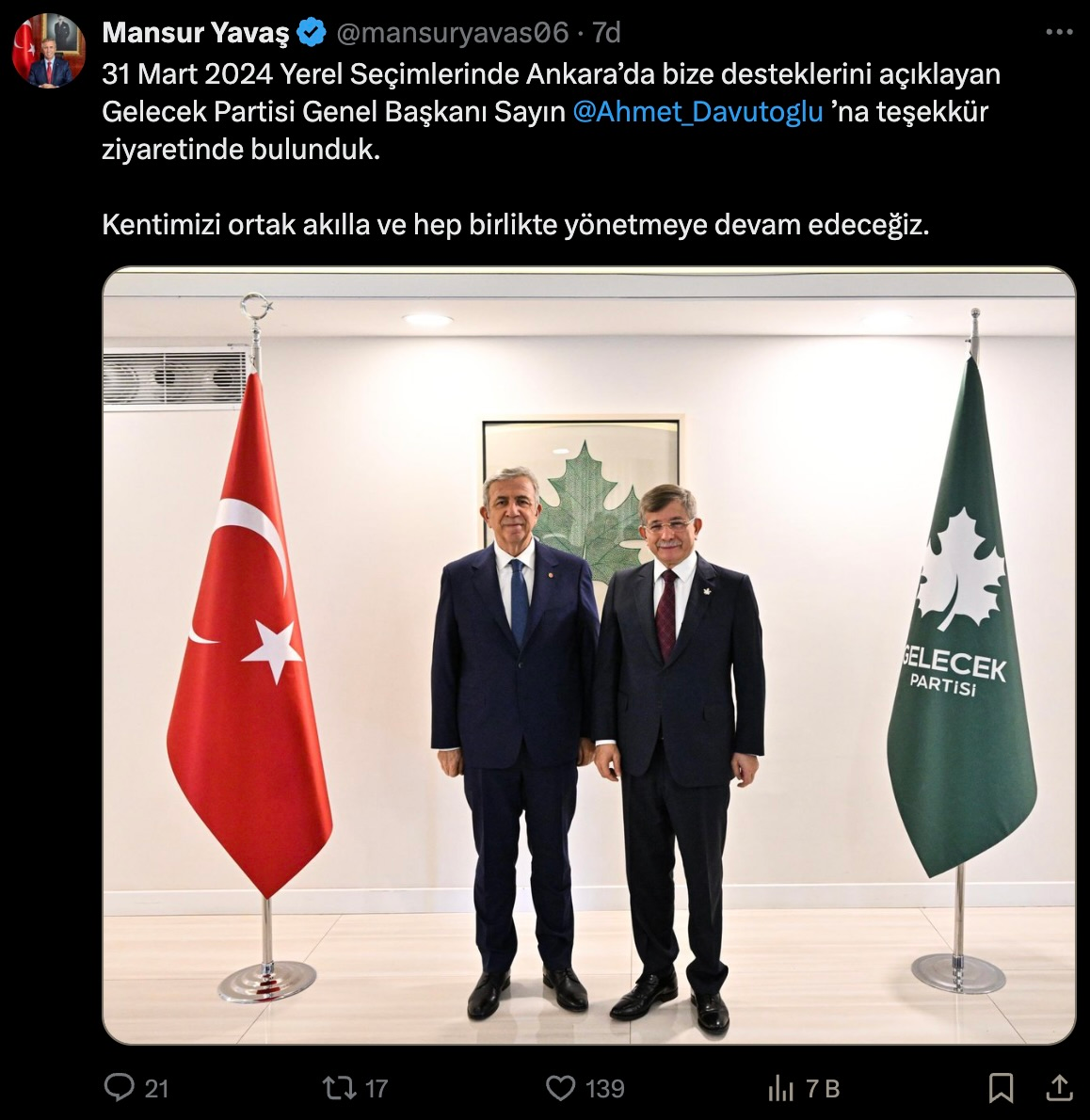Viewport: 1090px width, 1120px height.
Task: Like the tweet with heart icon
Action: 560,1088
